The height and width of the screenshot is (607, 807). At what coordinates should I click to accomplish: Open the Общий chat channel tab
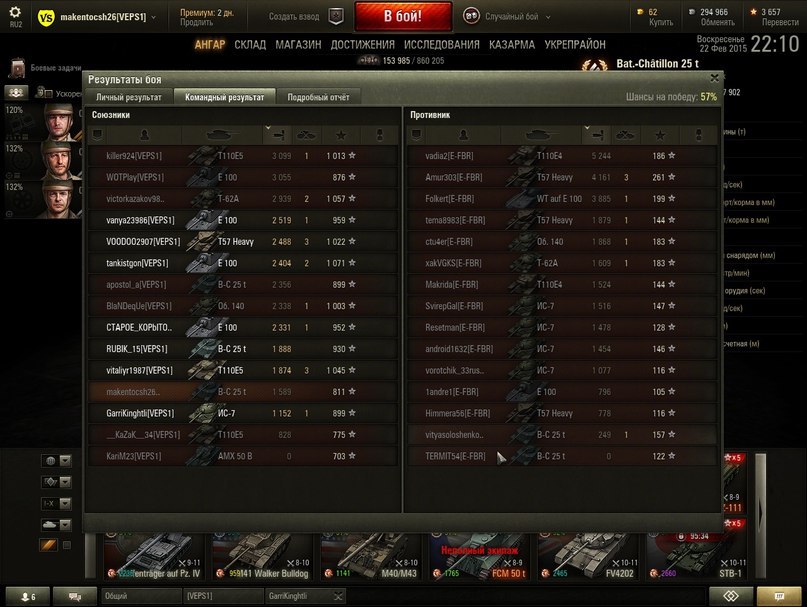pyautogui.click(x=142, y=596)
